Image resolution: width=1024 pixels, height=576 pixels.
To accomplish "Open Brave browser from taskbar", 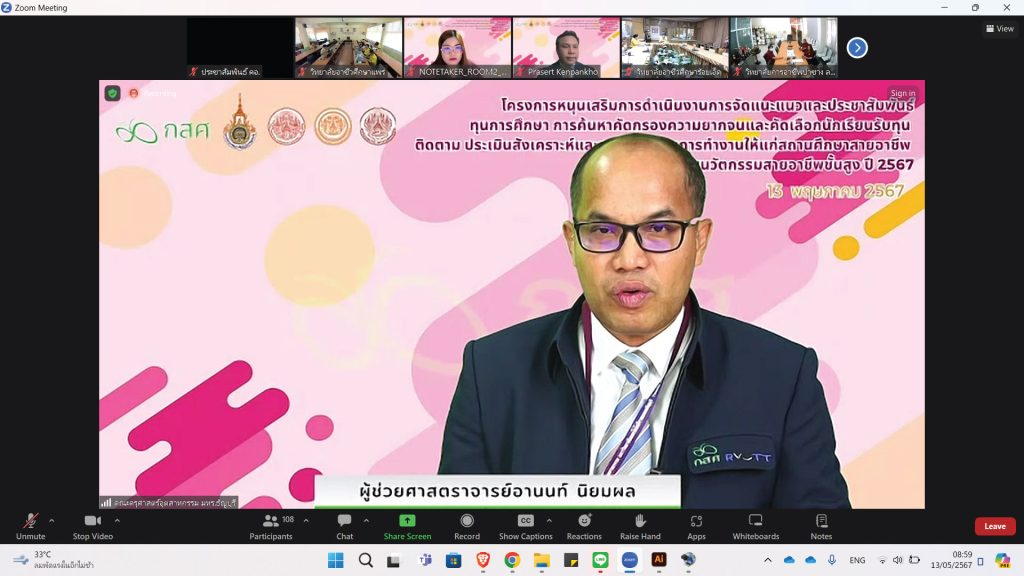I will point(483,560).
